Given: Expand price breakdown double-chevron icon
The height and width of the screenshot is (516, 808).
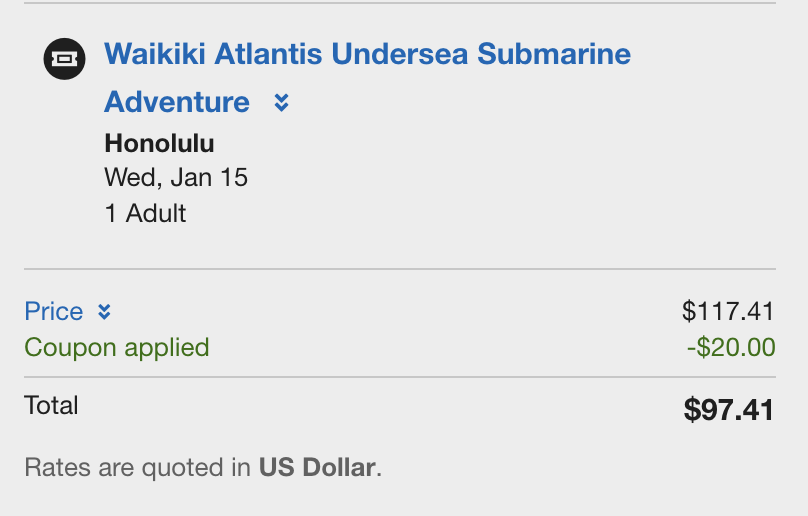Looking at the screenshot, I should (x=104, y=312).
